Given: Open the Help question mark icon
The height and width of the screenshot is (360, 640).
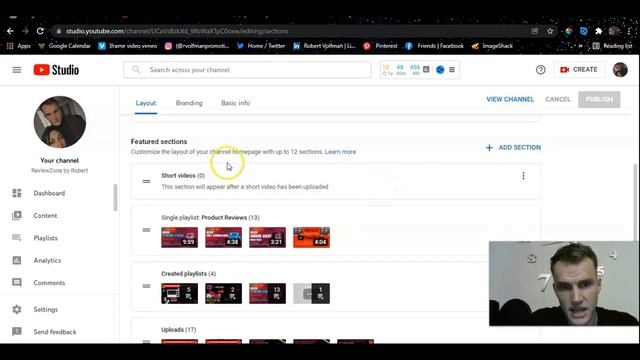Looking at the screenshot, I should 540,70.
